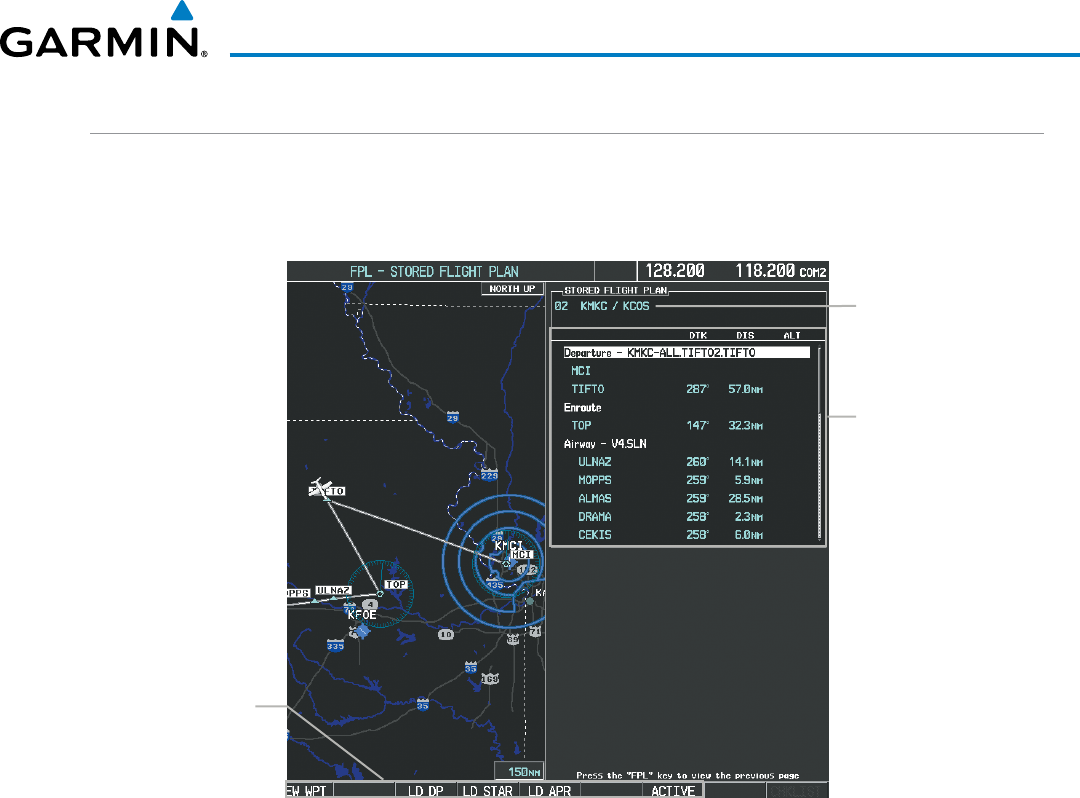Click the NORTH UP orientation box

512,288
